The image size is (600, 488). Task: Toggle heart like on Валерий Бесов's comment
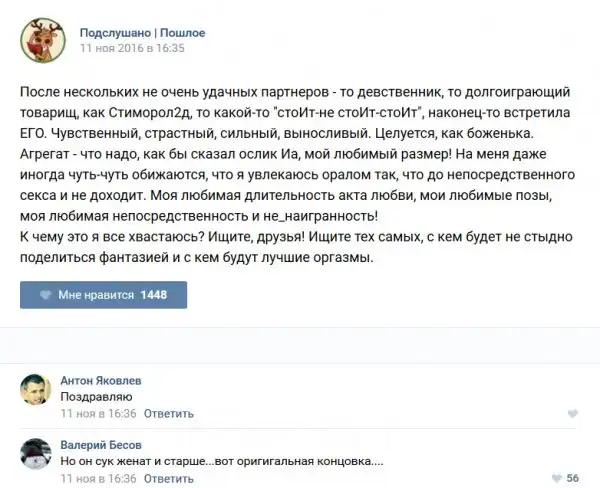[x=554, y=478]
